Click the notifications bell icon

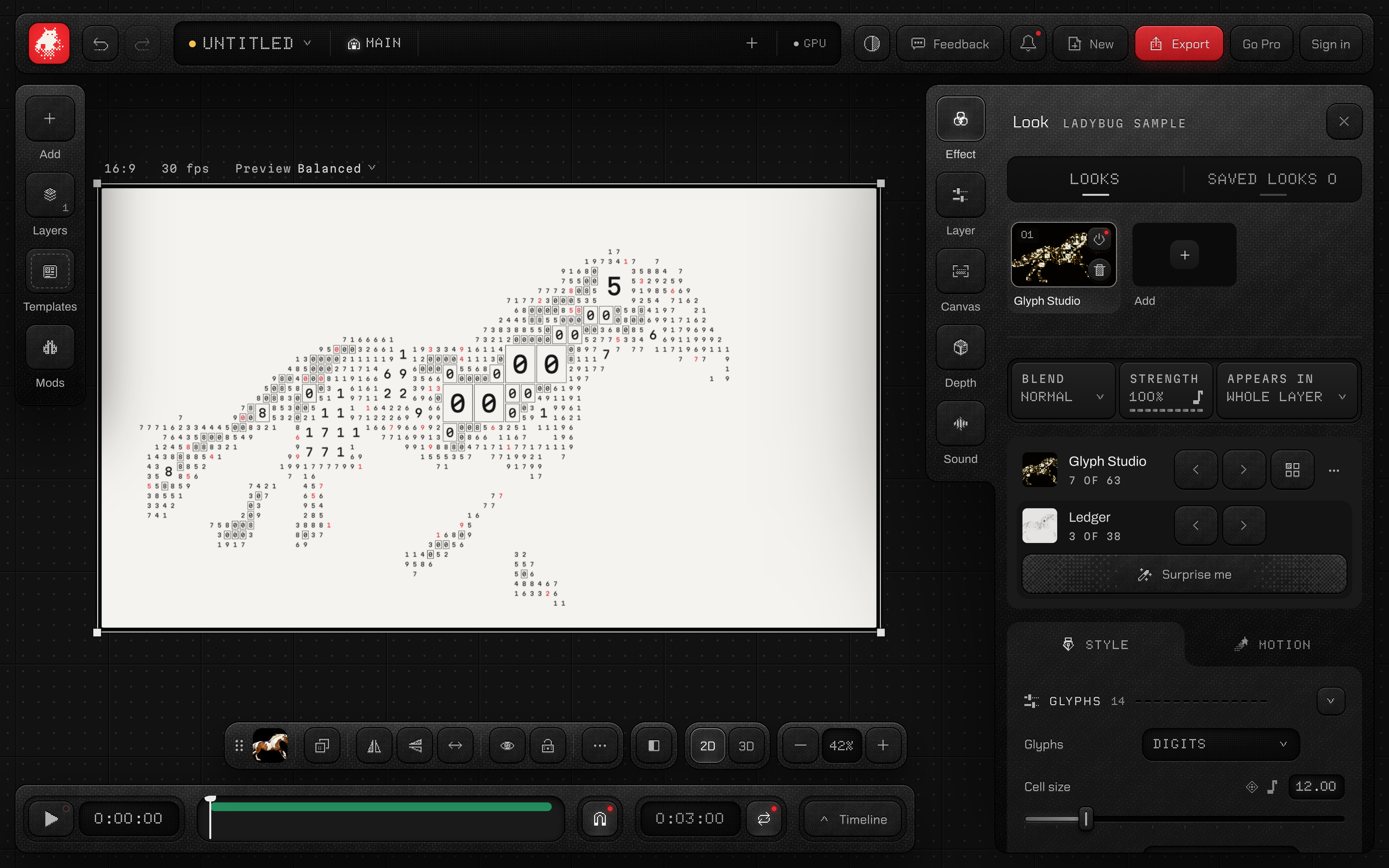click(1028, 44)
